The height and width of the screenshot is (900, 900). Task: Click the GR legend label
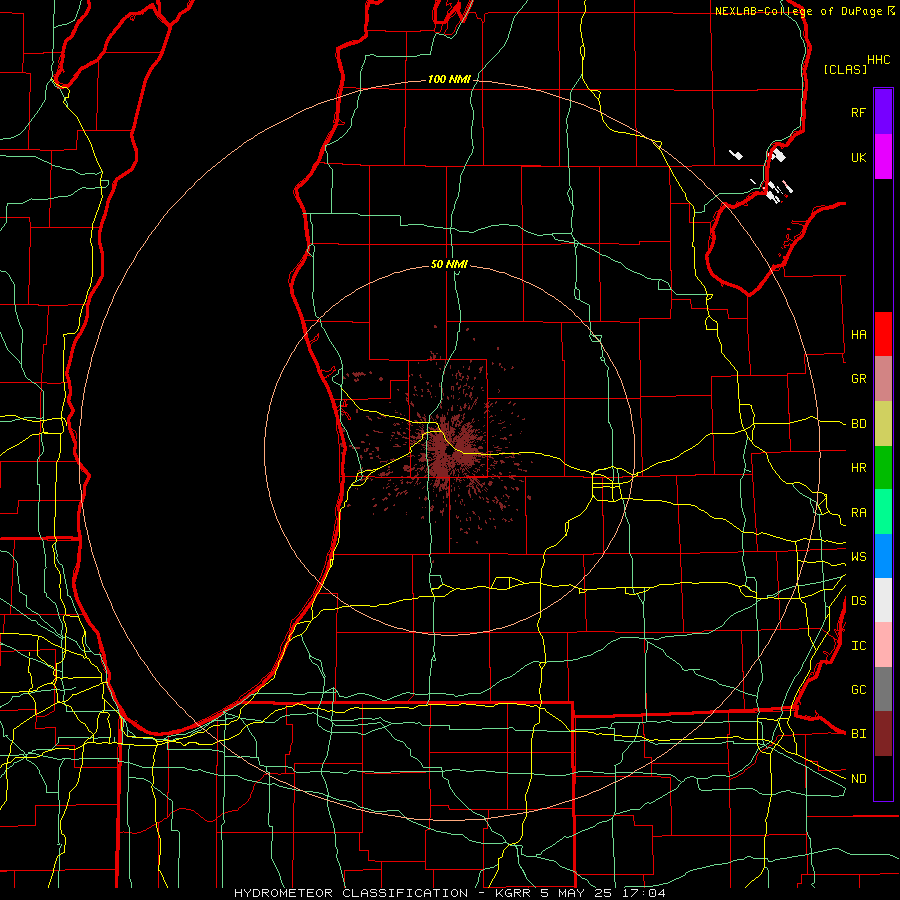point(858,379)
